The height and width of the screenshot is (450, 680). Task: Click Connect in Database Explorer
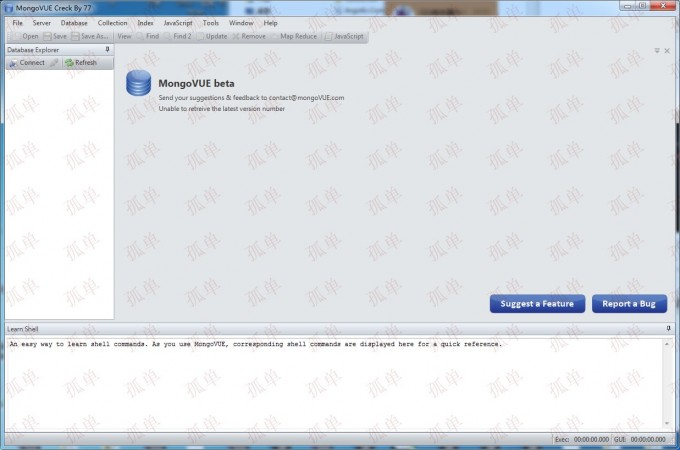(27, 63)
